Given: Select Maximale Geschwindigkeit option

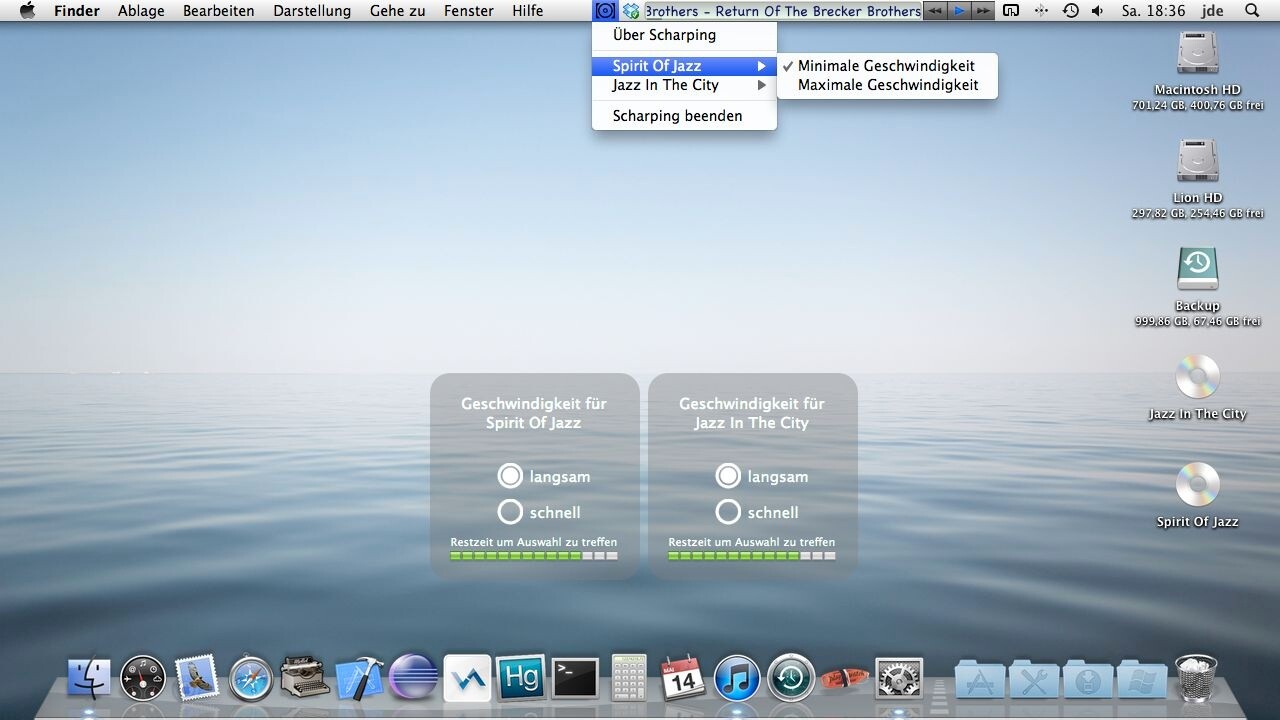Looking at the screenshot, I should 887,85.
